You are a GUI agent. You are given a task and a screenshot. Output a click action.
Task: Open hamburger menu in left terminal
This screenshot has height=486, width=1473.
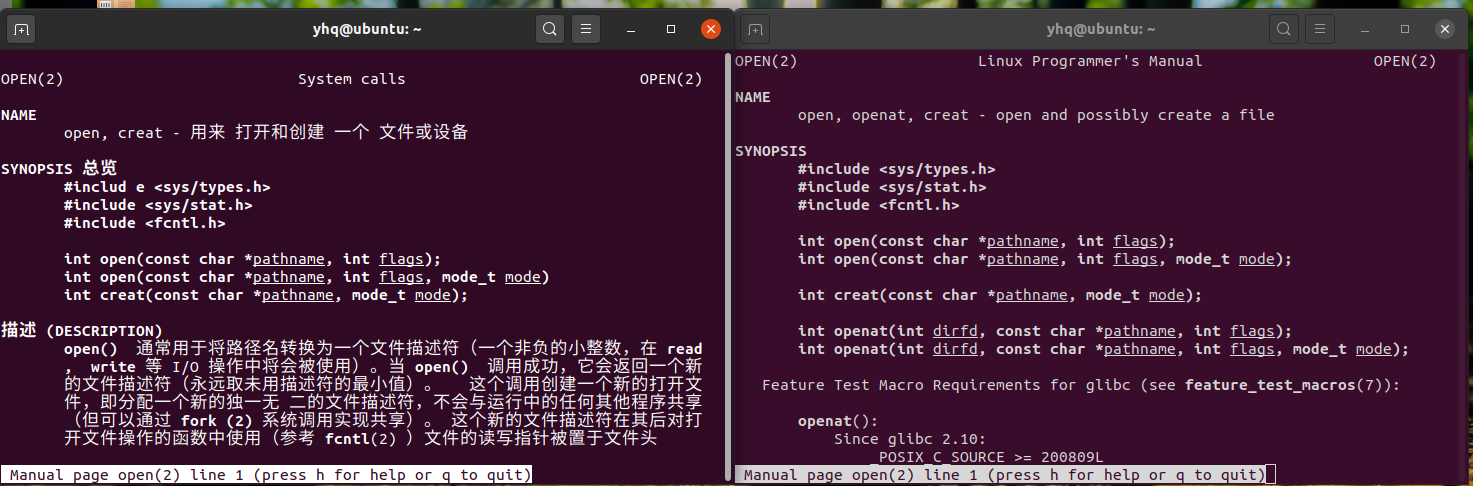pyautogui.click(x=585, y=30)
